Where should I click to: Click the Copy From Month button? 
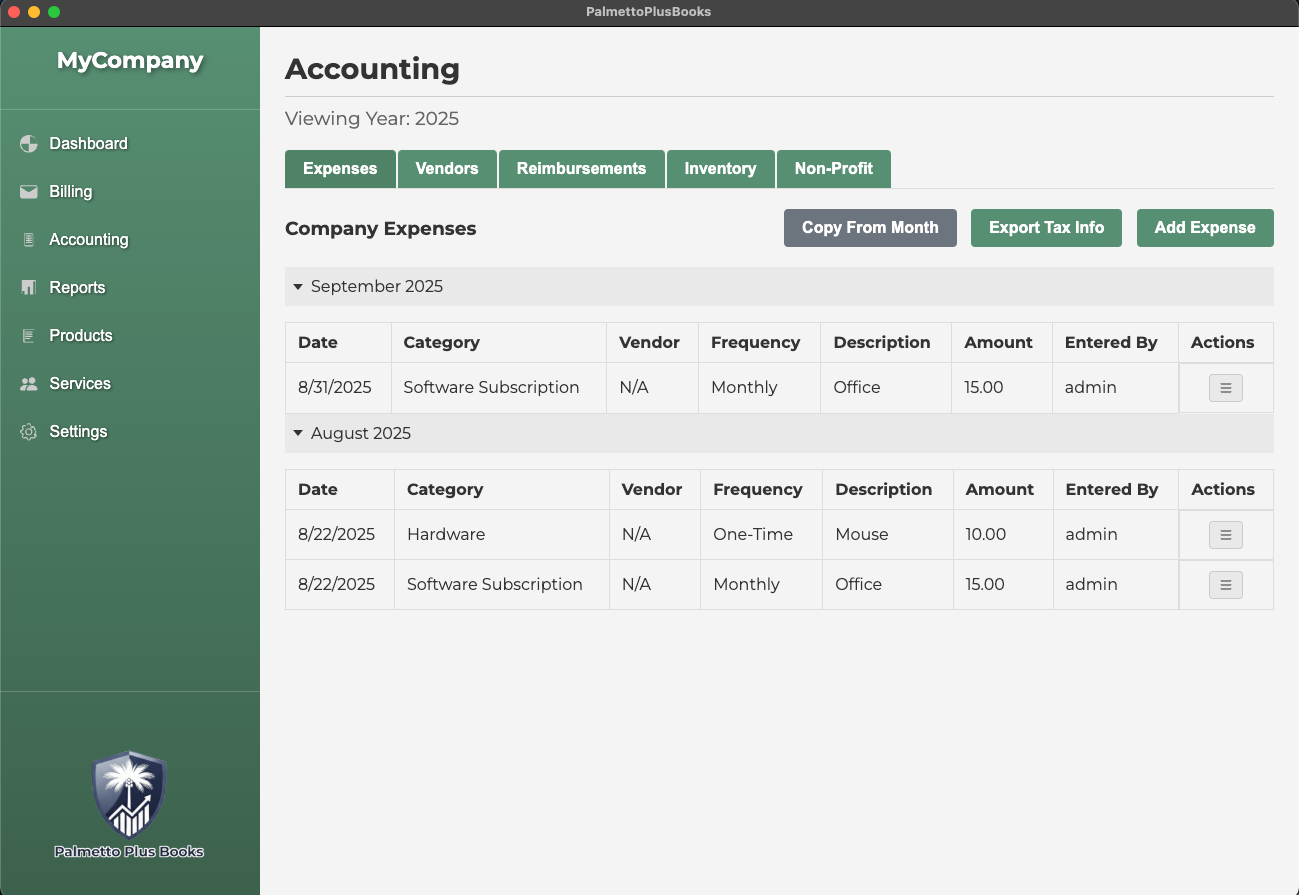coord(870,228)
